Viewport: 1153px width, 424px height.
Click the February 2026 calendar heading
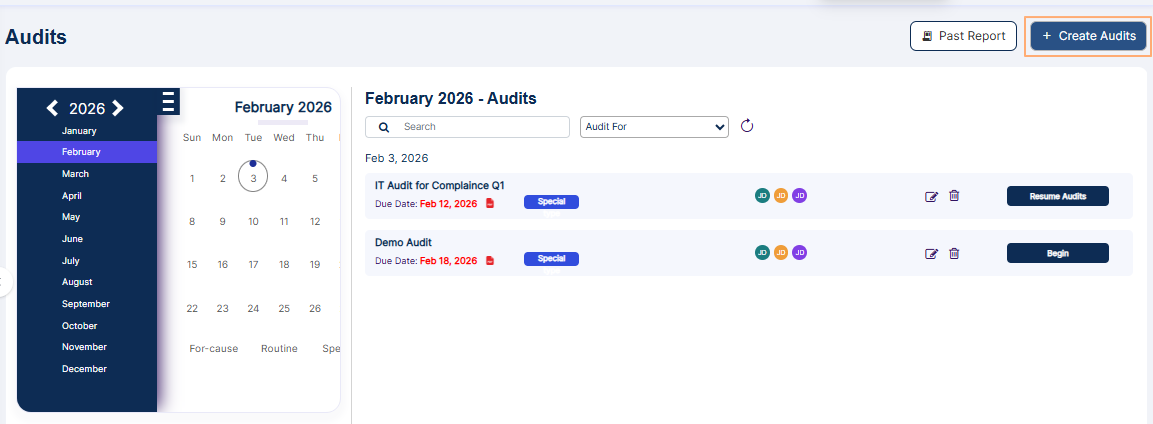click(283, 107)
